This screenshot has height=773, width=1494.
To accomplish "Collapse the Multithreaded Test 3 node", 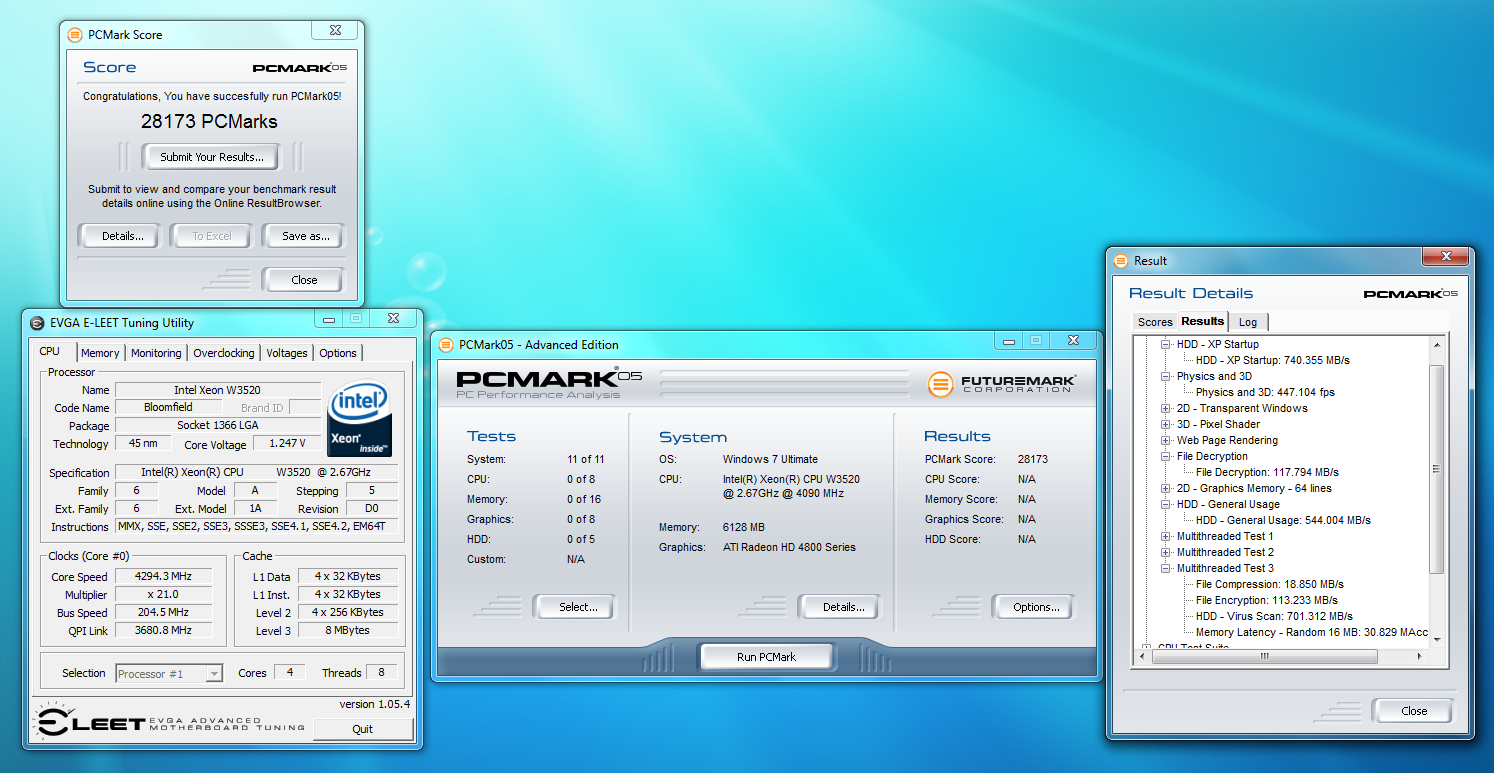I will tap(1166, 568).
